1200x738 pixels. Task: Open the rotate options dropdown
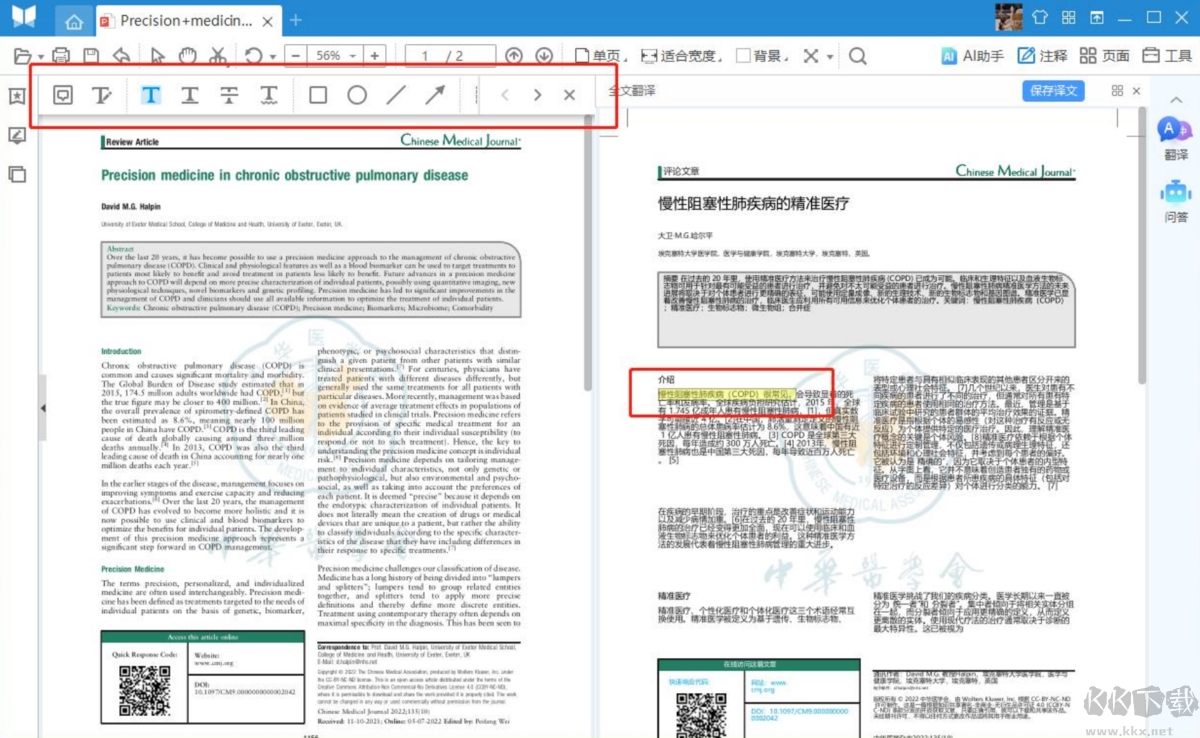[272, 56]
